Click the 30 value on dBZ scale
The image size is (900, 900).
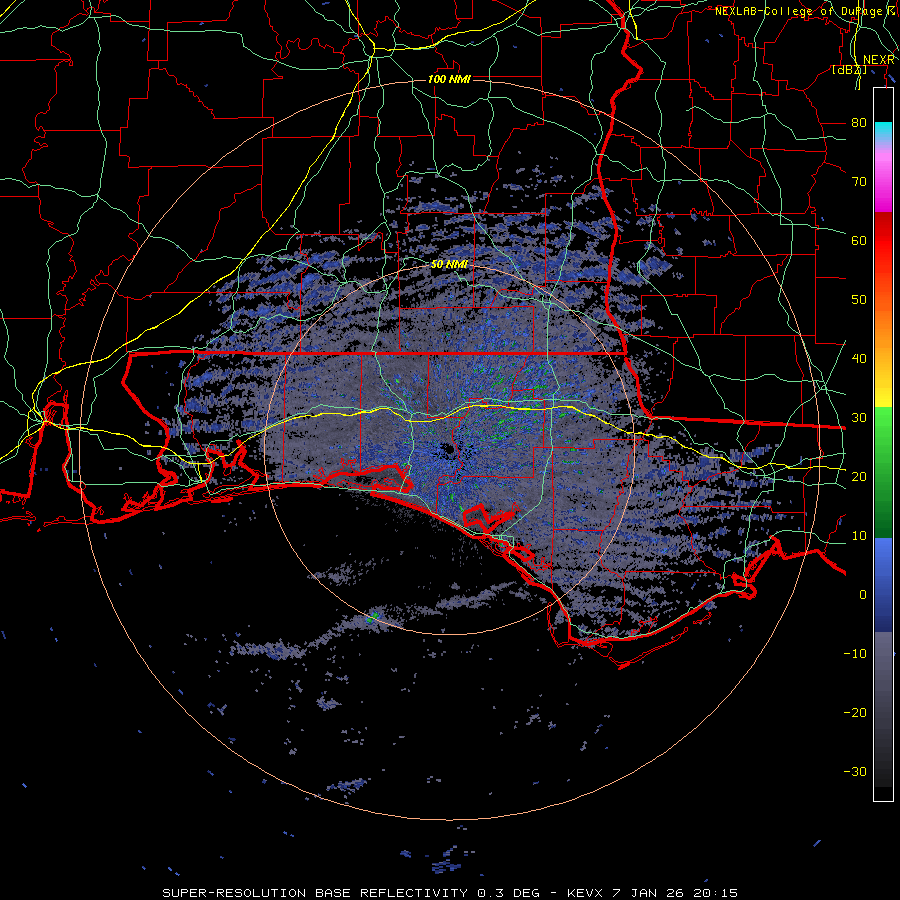pos(859,418)
